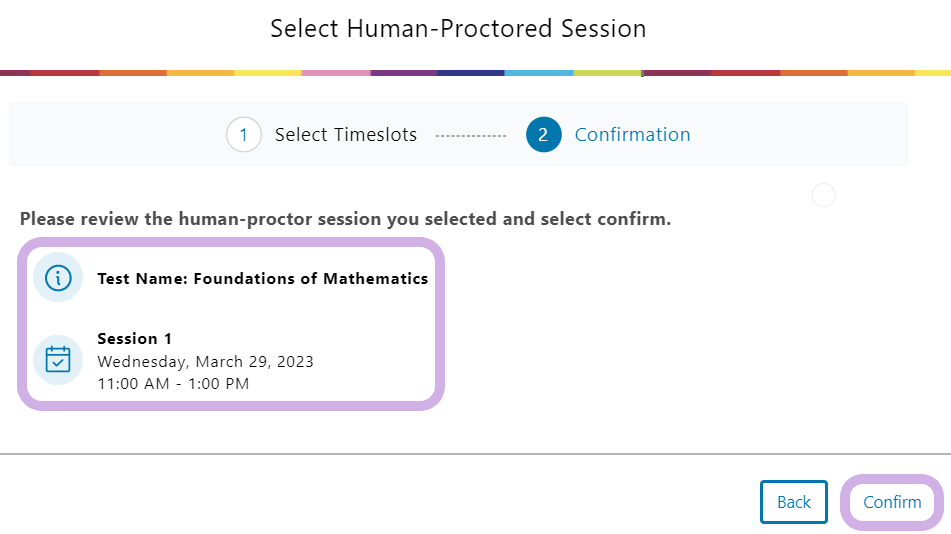Open the Select Timeslots step label

tap(346, 135)
